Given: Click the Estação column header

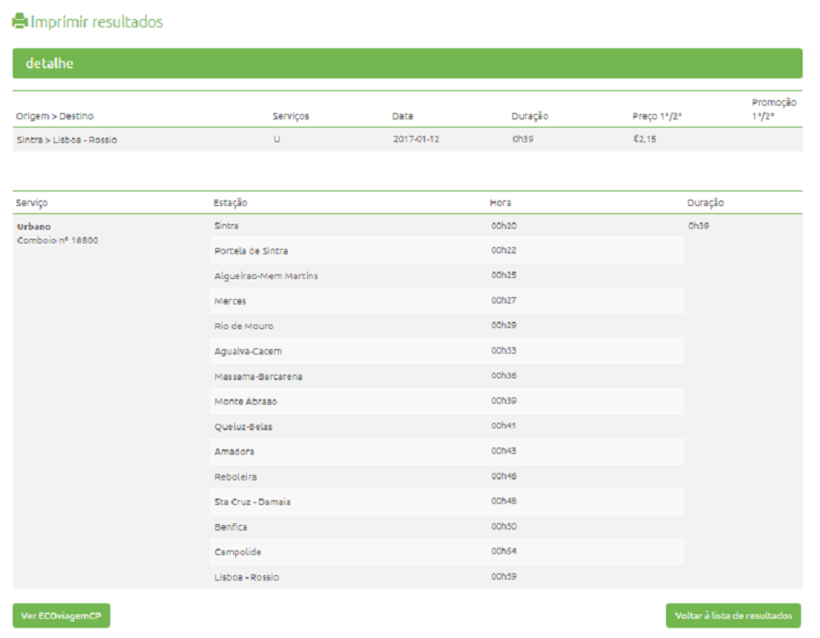Looking at the screenshot, I should tap(231, 203).
